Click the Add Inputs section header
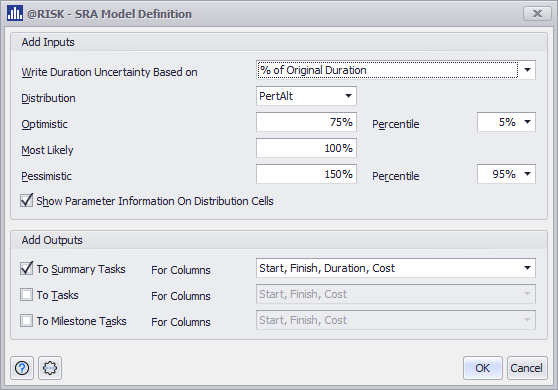This screenshot has height=390, width=558. click(48, 42)
